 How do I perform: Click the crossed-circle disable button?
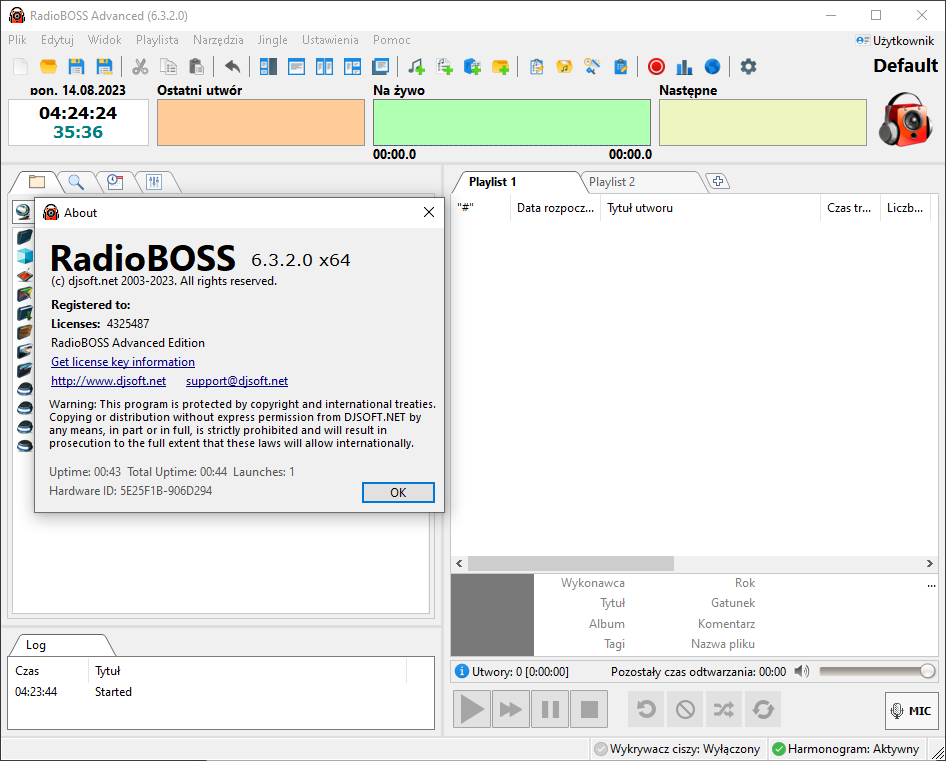(685, 709)
